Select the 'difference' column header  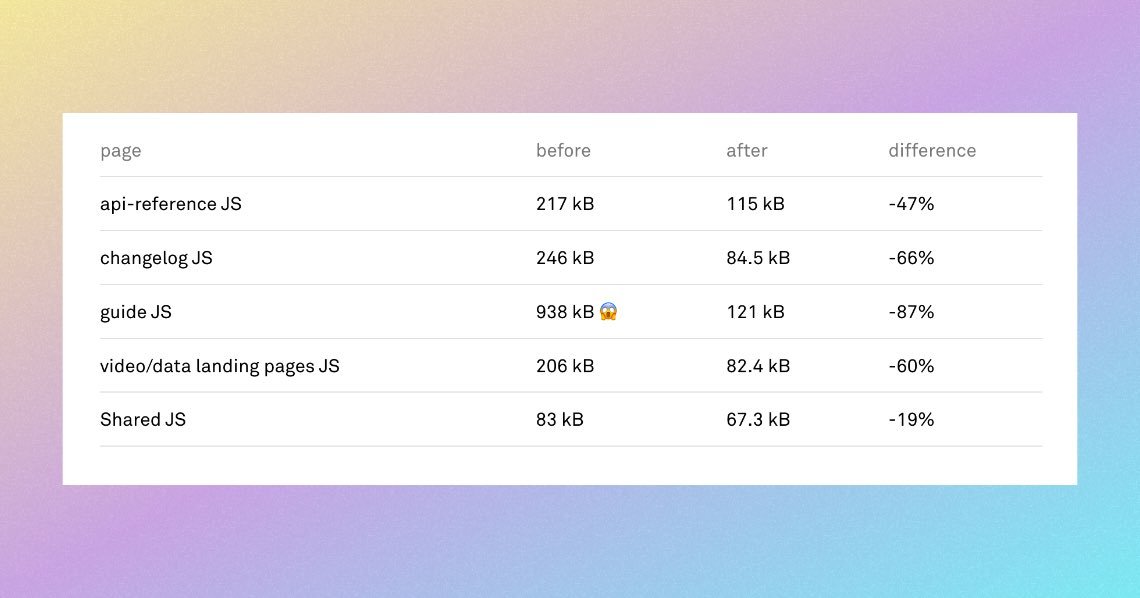tap(932, 150)
